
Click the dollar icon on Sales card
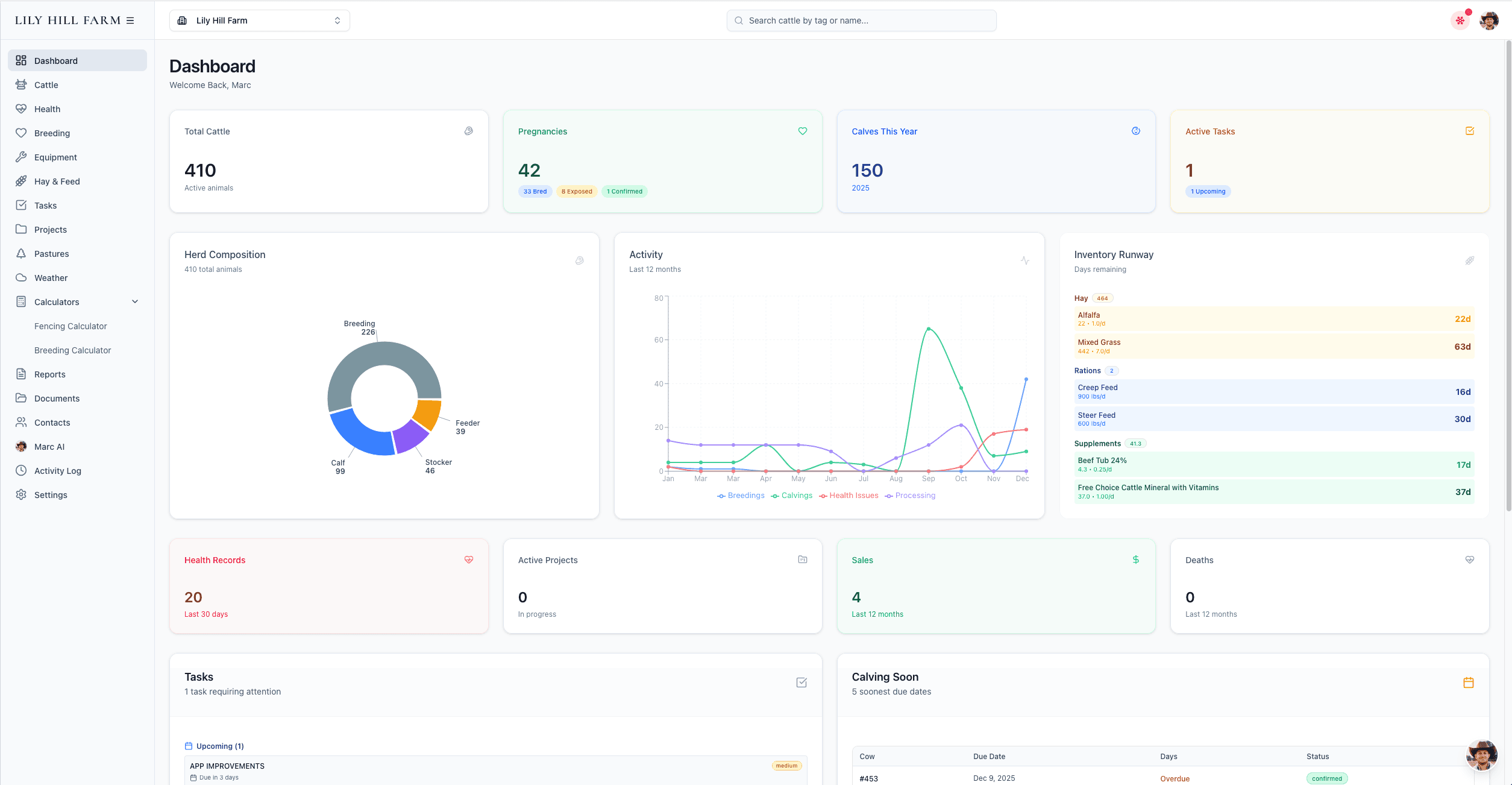point(1136,560)
